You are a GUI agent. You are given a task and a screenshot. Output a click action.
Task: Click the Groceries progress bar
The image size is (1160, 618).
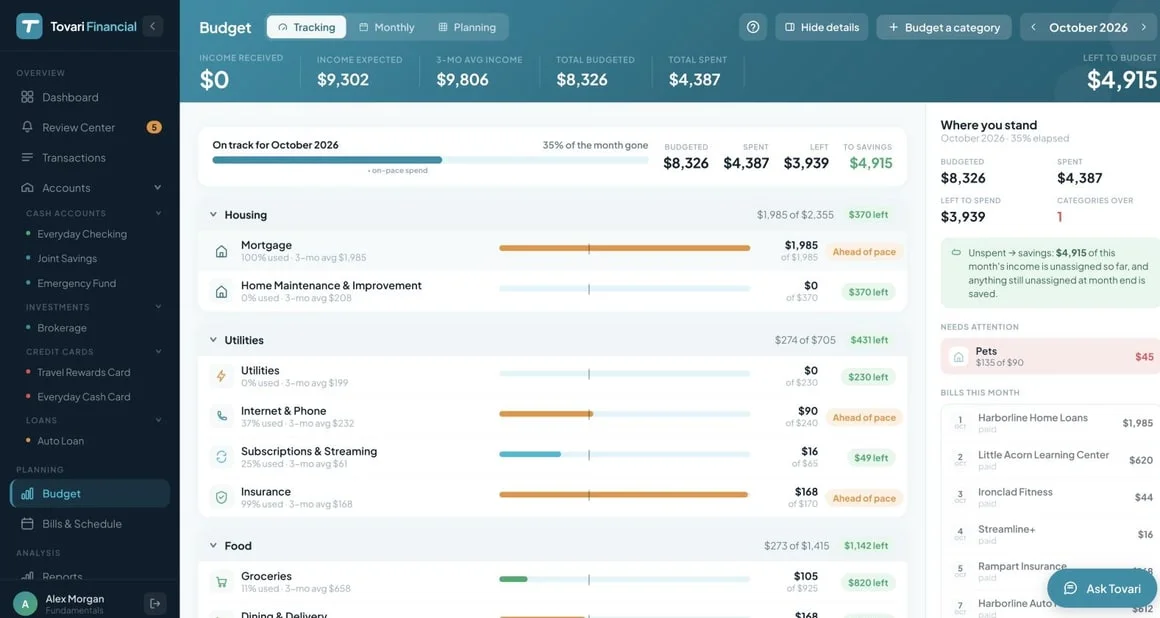(x=624, y=580)
